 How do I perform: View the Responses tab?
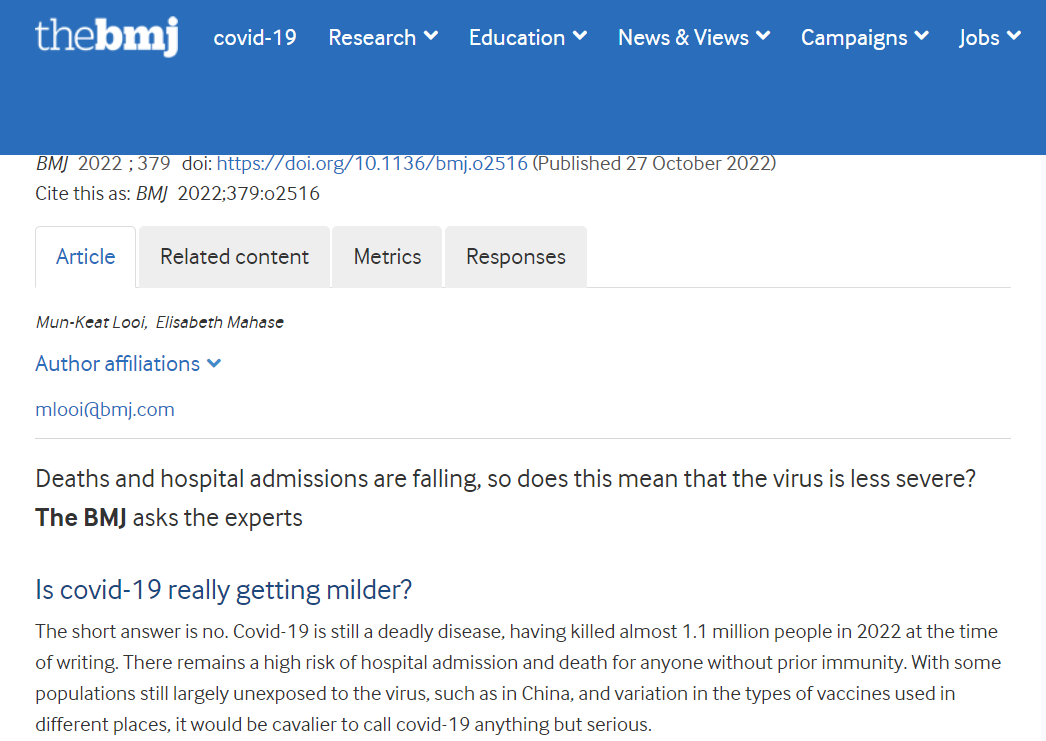(x=515, y=257)
